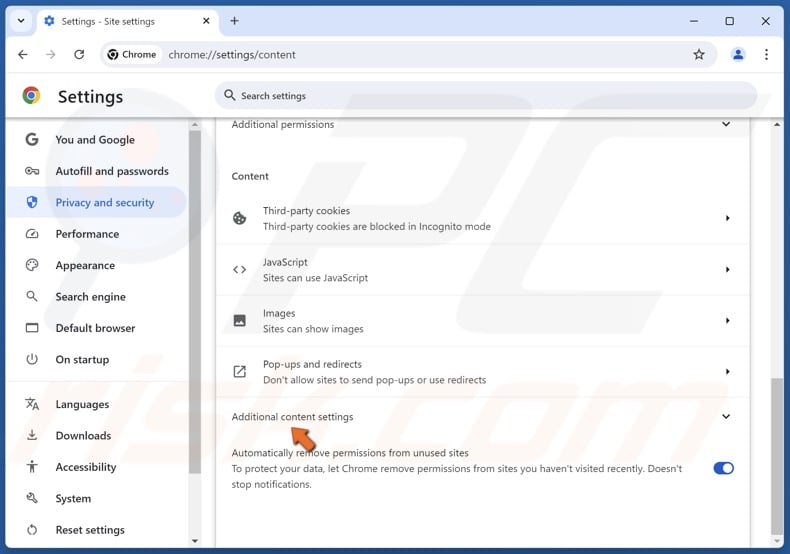The width and height of the screenshot is (790, 554).
Task: Open You and Google section
Action: pyautogui.click(x=97, y=140)
